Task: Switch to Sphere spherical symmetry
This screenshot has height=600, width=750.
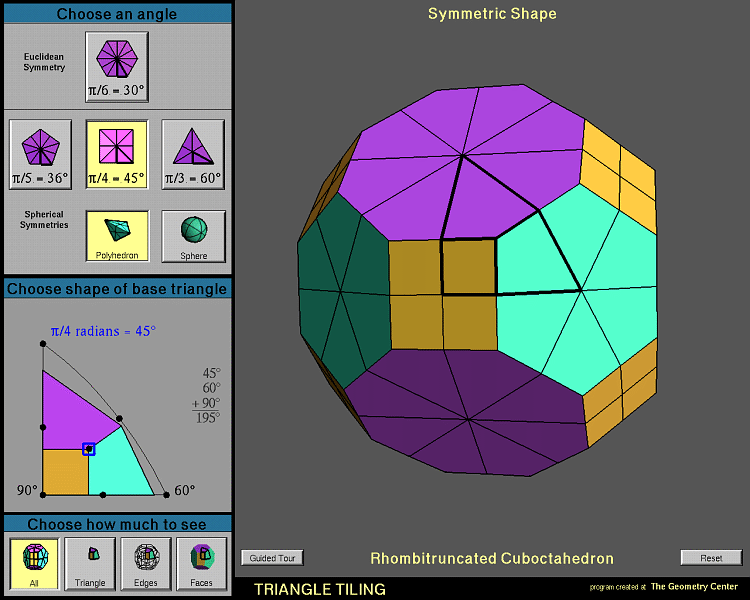Action: (x=193, y=236)
